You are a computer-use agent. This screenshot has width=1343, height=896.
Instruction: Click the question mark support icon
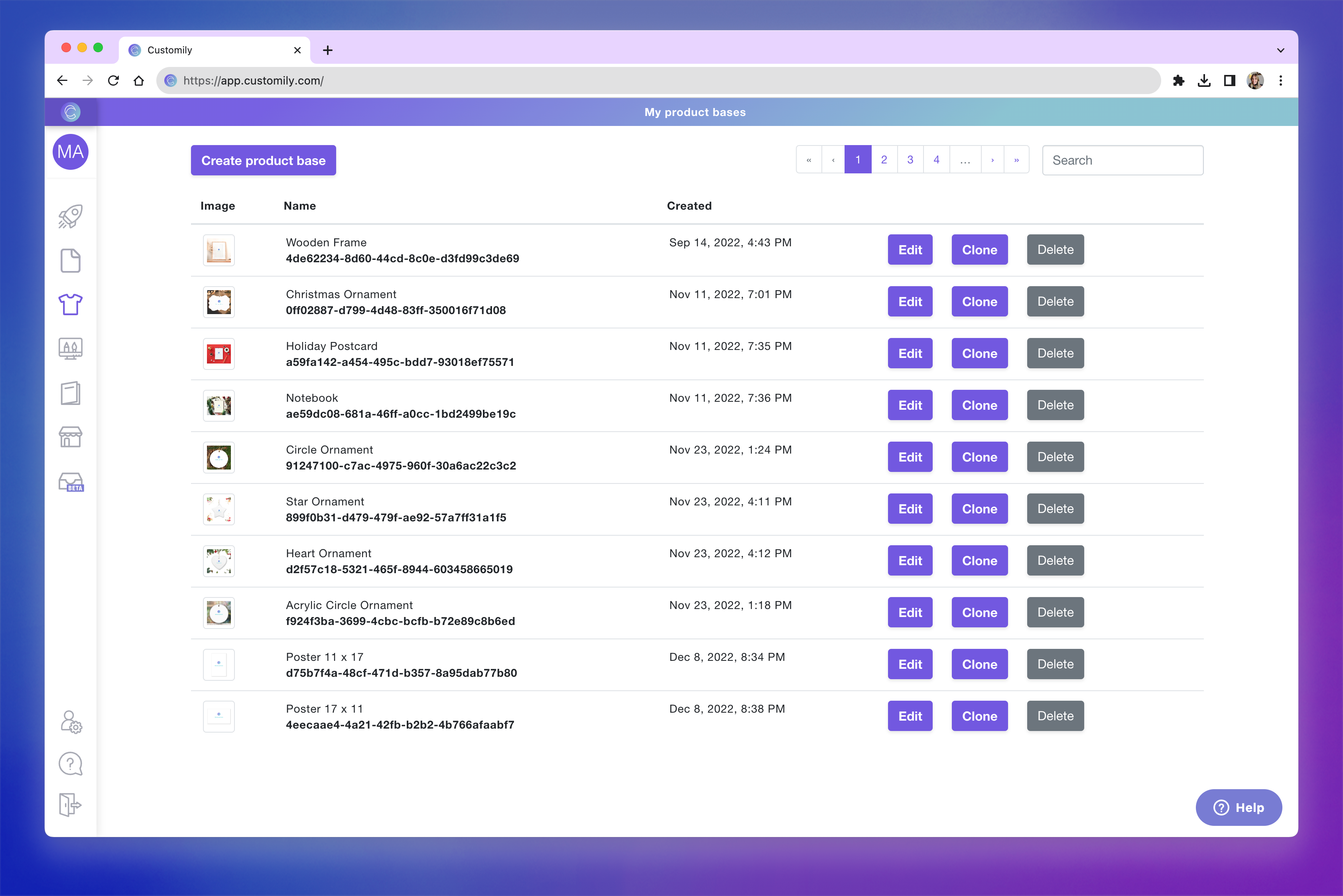70,763
